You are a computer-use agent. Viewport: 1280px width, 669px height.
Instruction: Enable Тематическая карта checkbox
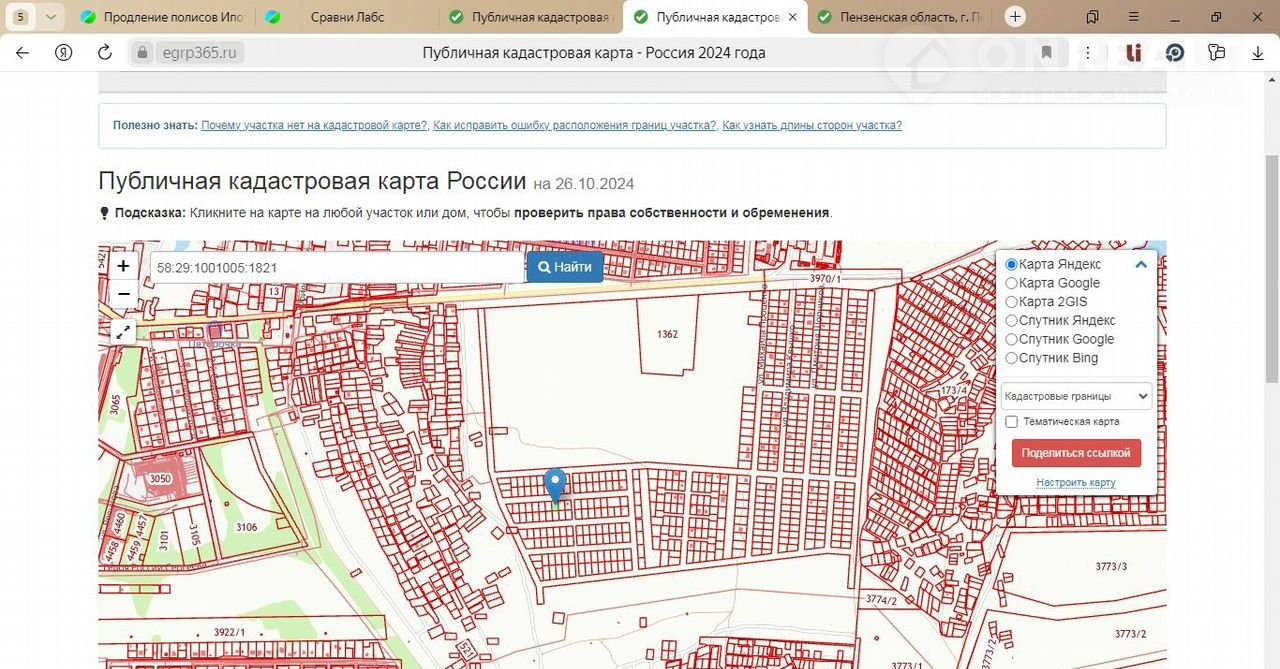pyautogui.click(x=1012, y=422)
